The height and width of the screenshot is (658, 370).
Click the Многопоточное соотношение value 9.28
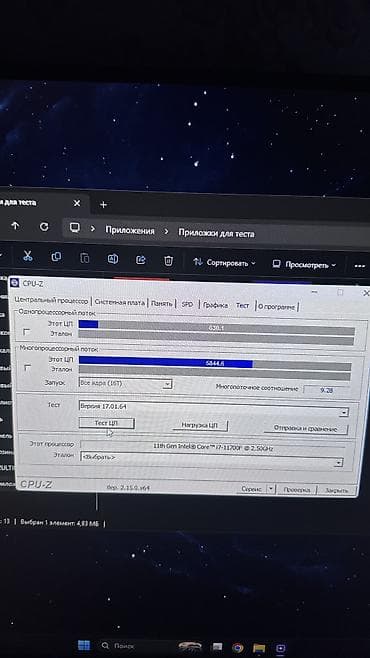[x=326, y=390]
